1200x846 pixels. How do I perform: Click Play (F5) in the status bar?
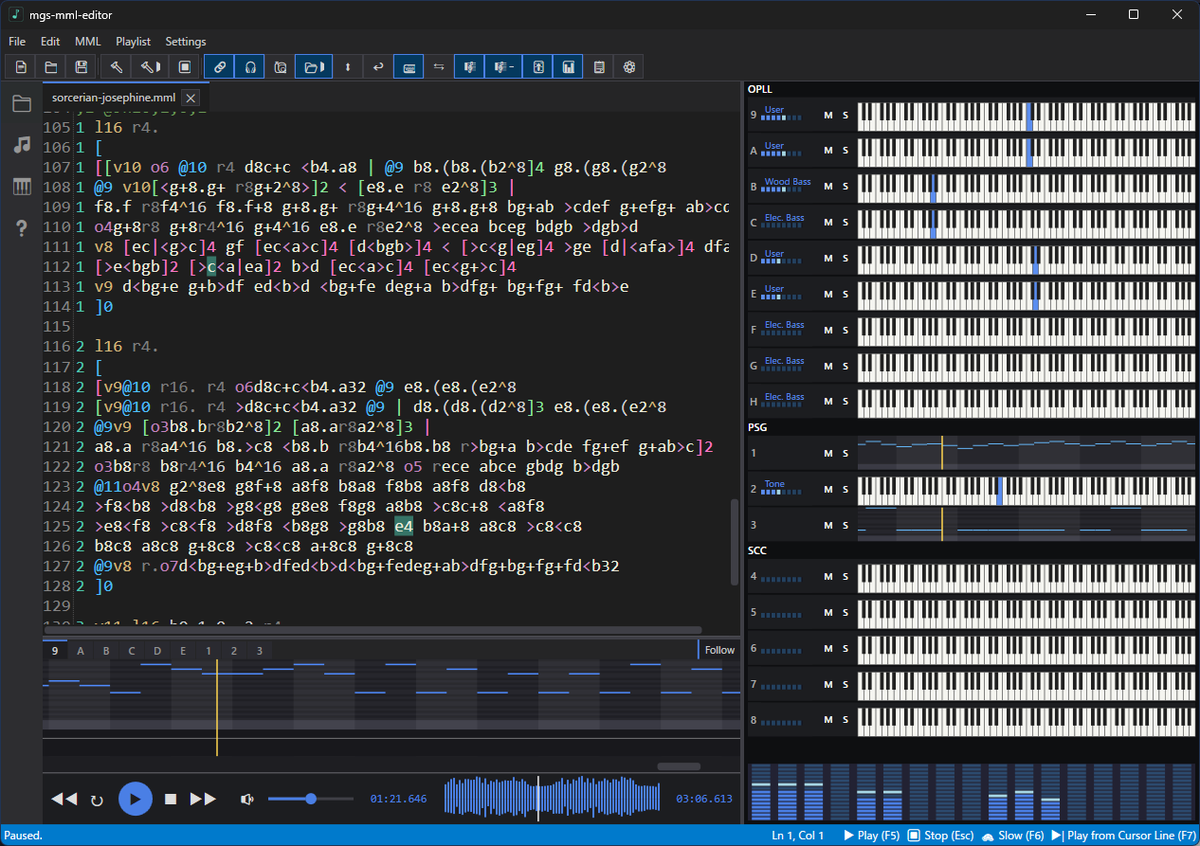872,835
